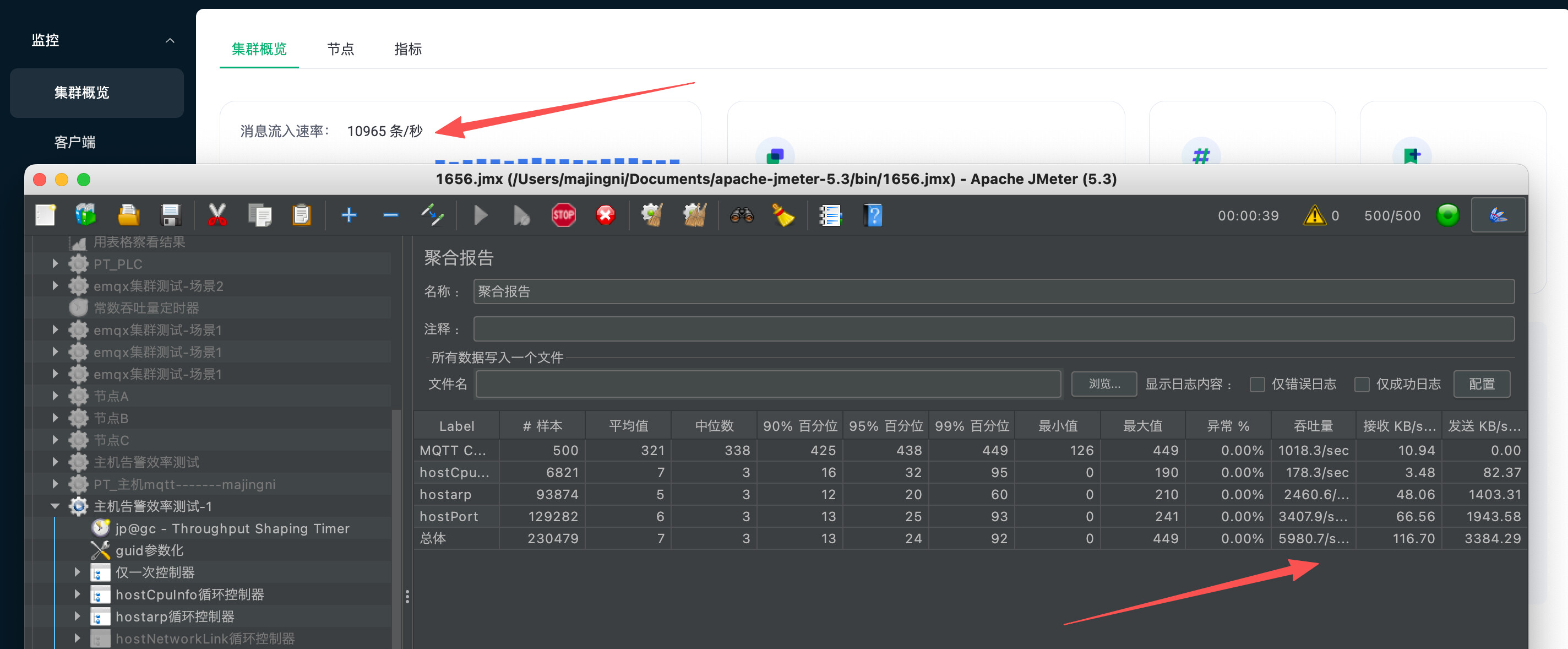Image resolution: width=1568 pixels, height=649 pixels.
Task: Click the Start green play icon
Action: click(x=480, y=215)
